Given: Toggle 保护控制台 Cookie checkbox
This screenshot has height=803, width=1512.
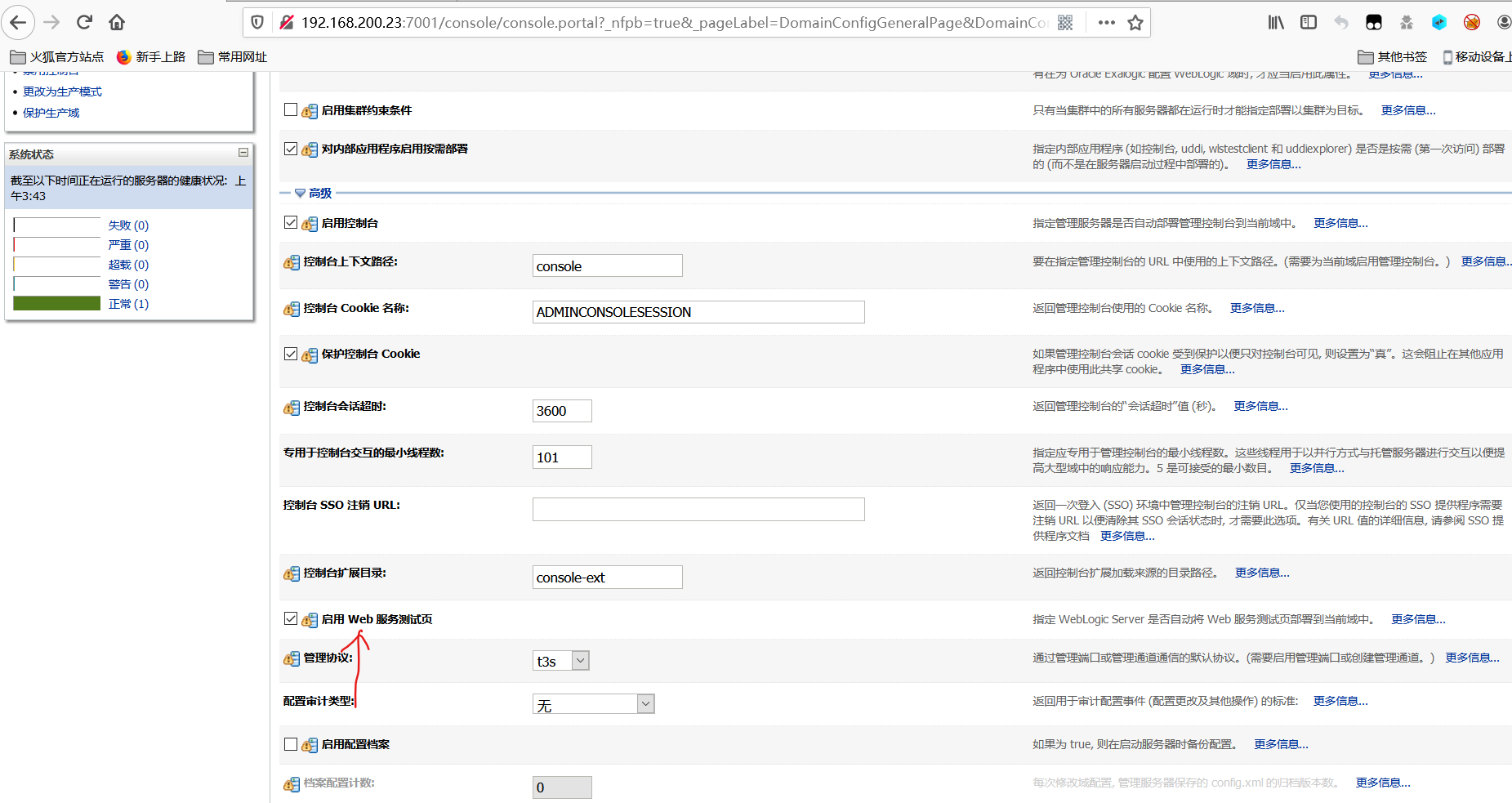Looking at the screenshot, I should pos(291,354).
